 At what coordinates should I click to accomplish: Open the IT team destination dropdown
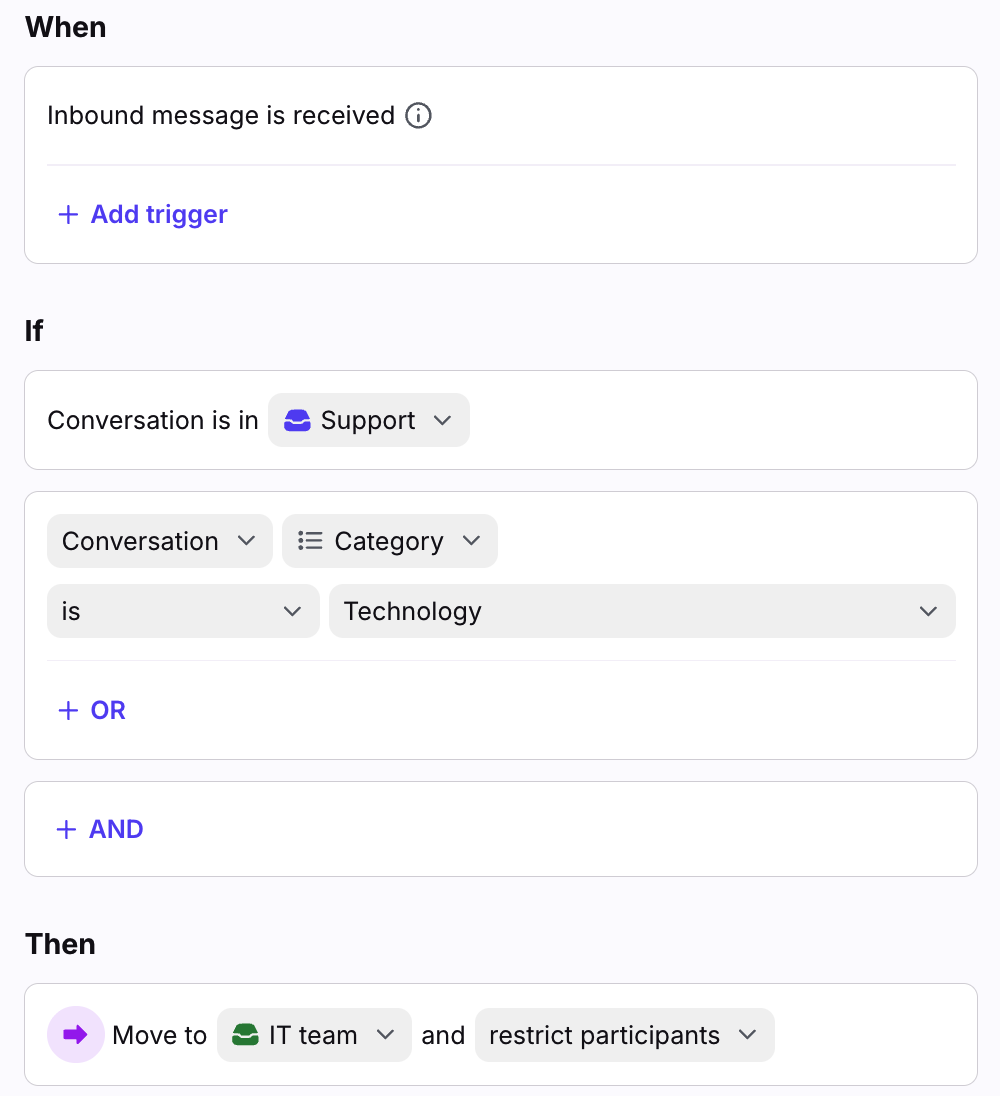[314, 1035]
